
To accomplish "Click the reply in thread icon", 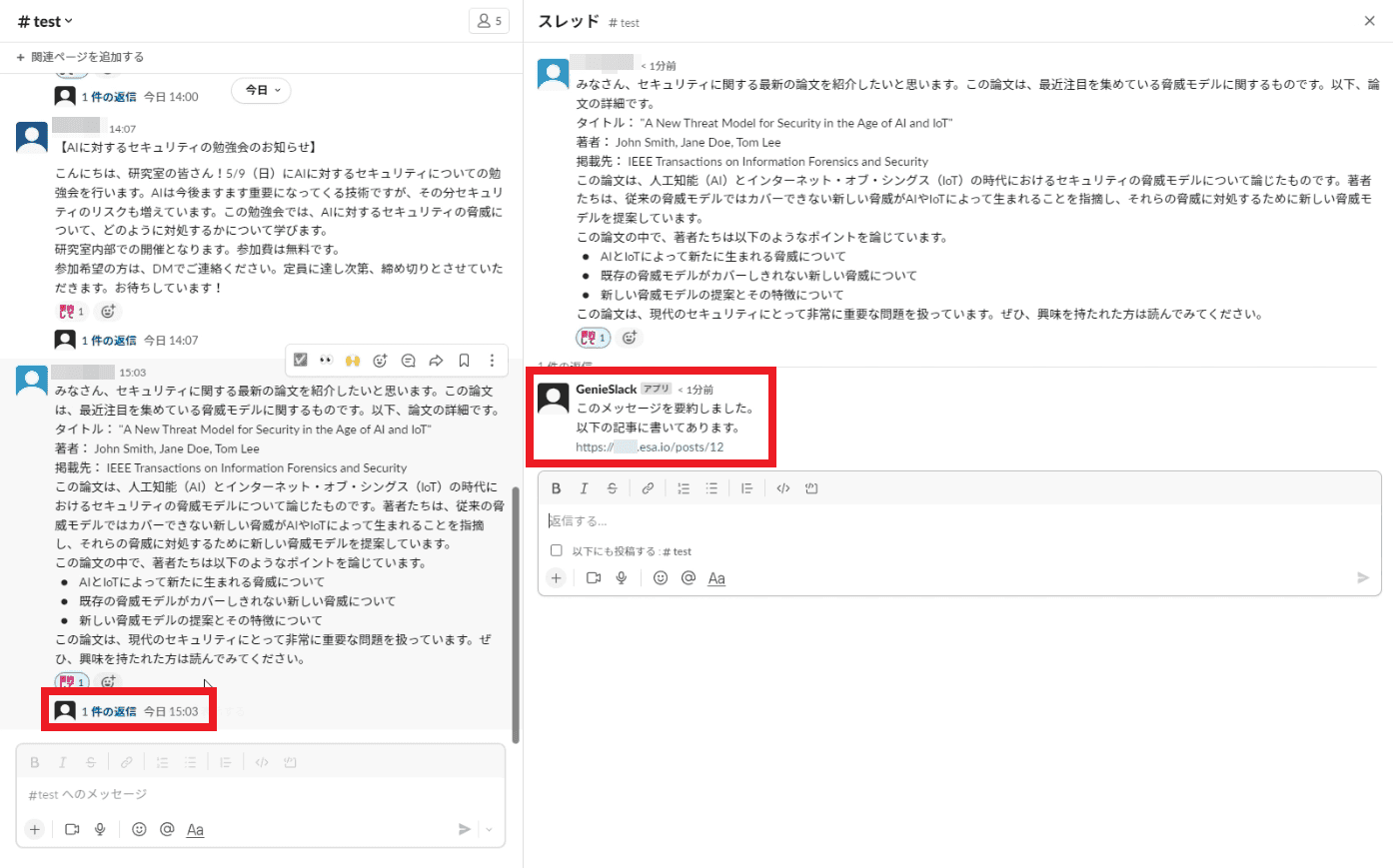I will (408, 361).
